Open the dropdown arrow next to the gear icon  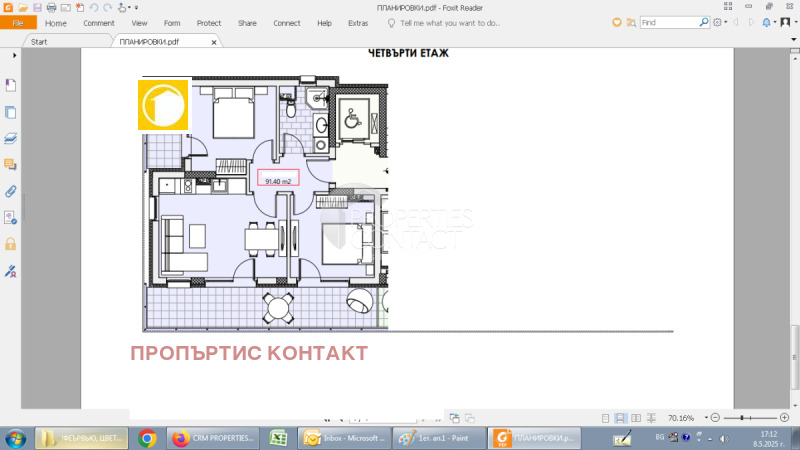pyautogui.click(x=726, y=22)
